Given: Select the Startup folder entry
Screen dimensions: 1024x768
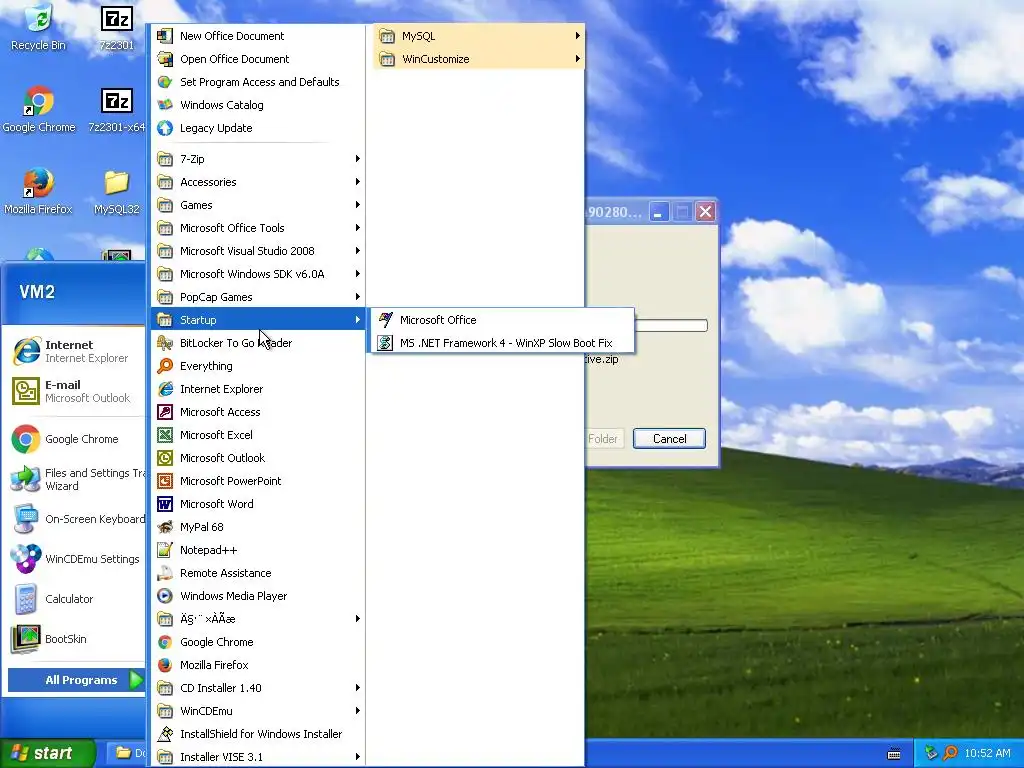Looking at the screenshot, I should (258, 320).
